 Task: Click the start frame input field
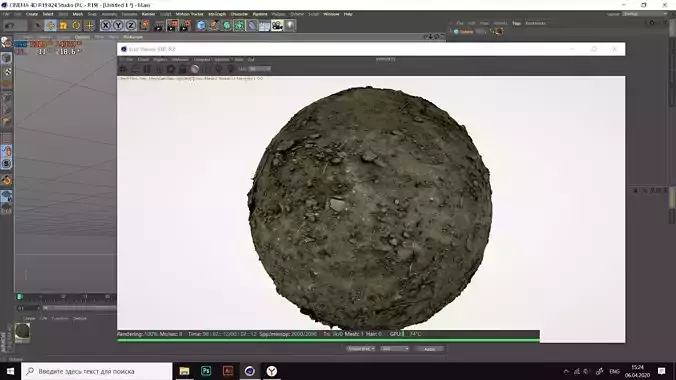coord(28,308)
